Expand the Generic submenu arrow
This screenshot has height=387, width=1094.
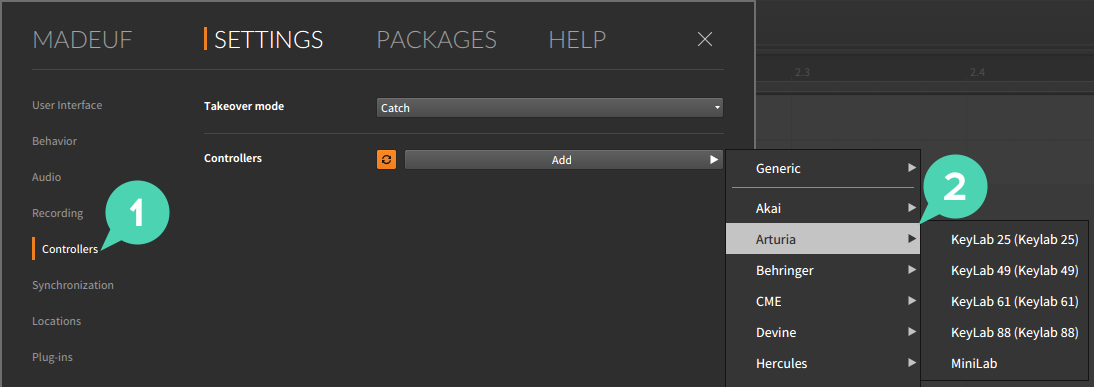point(911,168)
